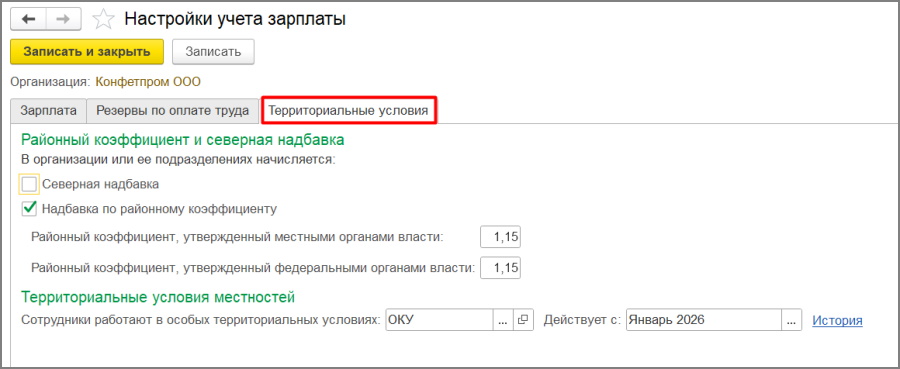Click В организации или ее подразделениях начисляется text
The image size is (900, 369).
click(x=178, y=160)
